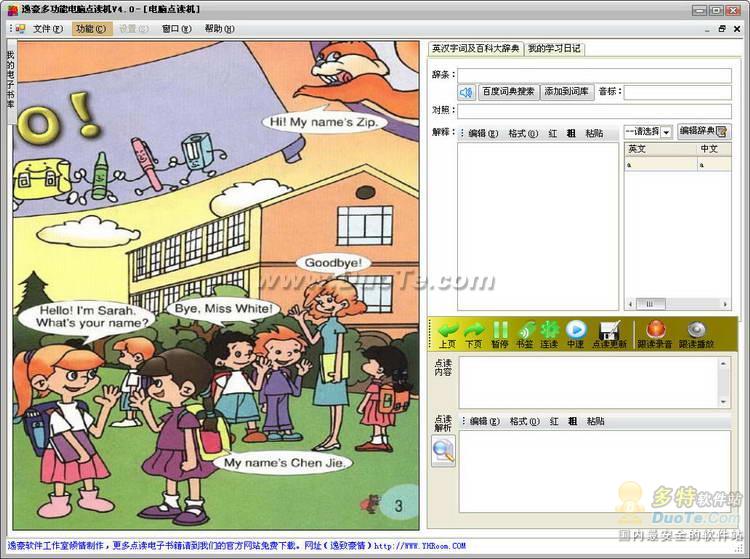Screen dimensions: 750x559
Task: Expand the --请选择 dropdown
Action: (x=667, y=132)
